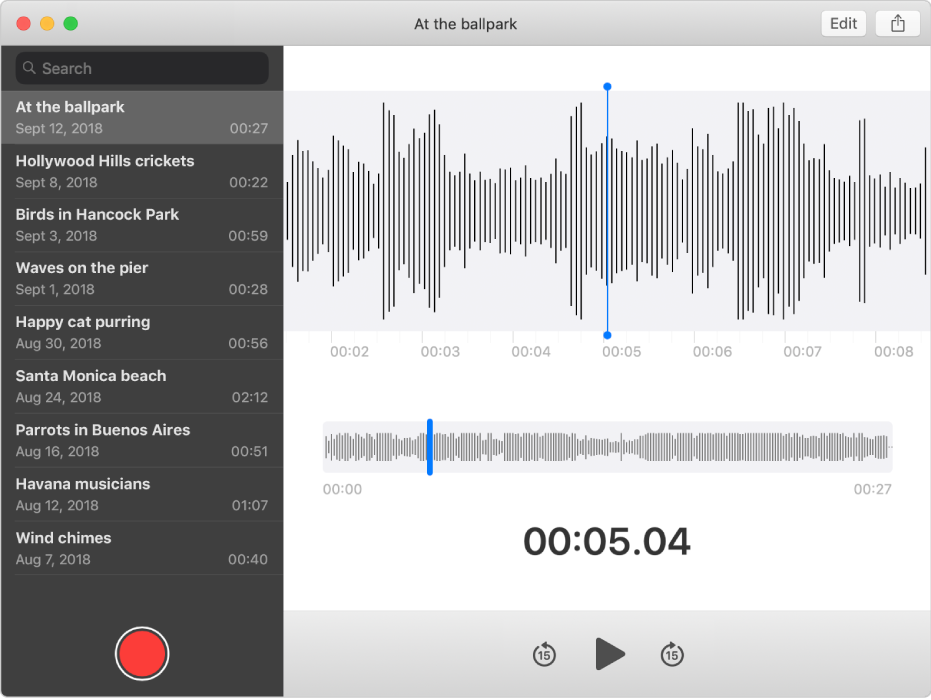
Task: Click the top handle of waveform playhead
Action: tap(607, 87)
